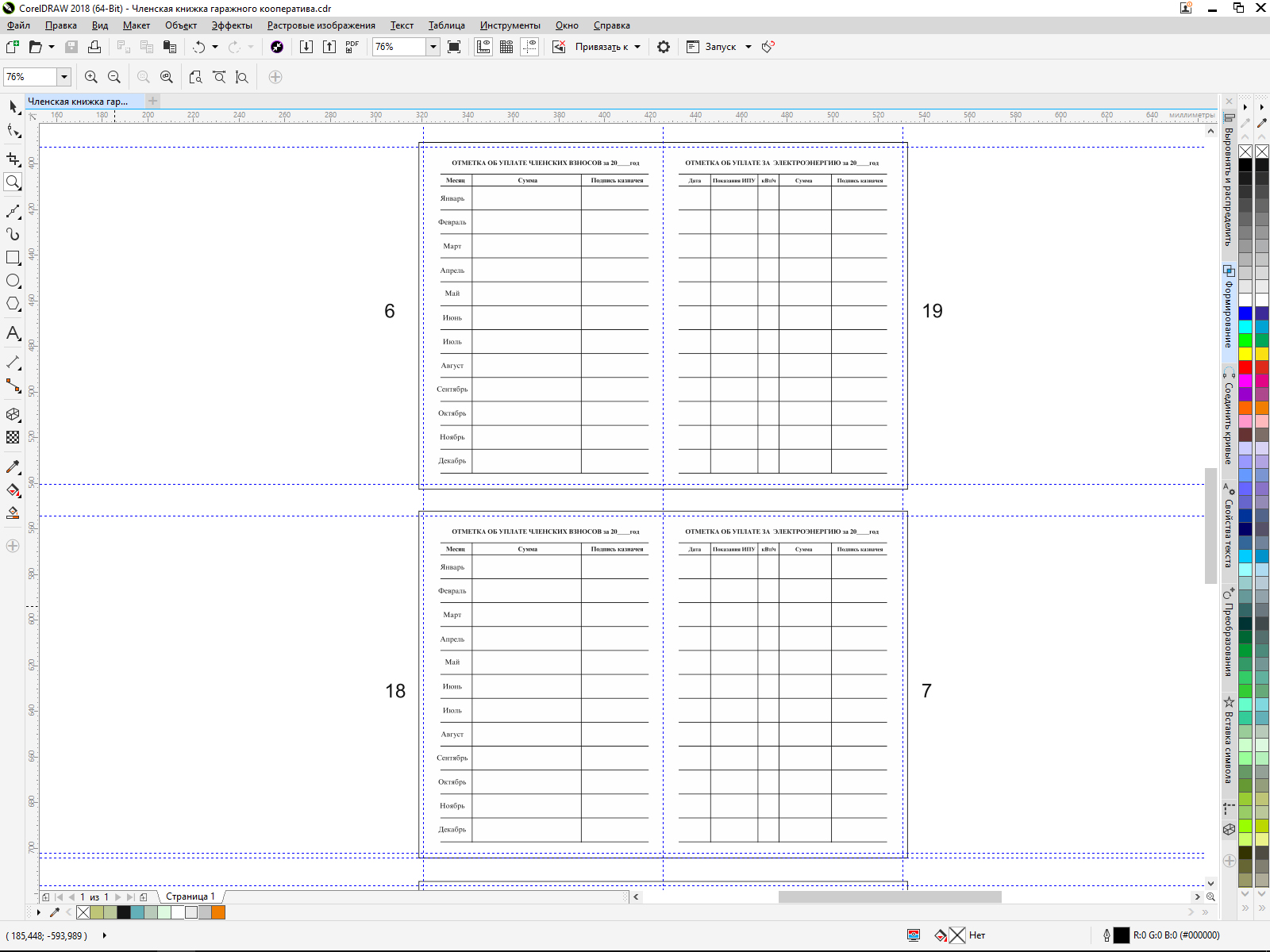Select the Text tool in toolbox
The image size is (1270, 952).
(x=13, y=333)
